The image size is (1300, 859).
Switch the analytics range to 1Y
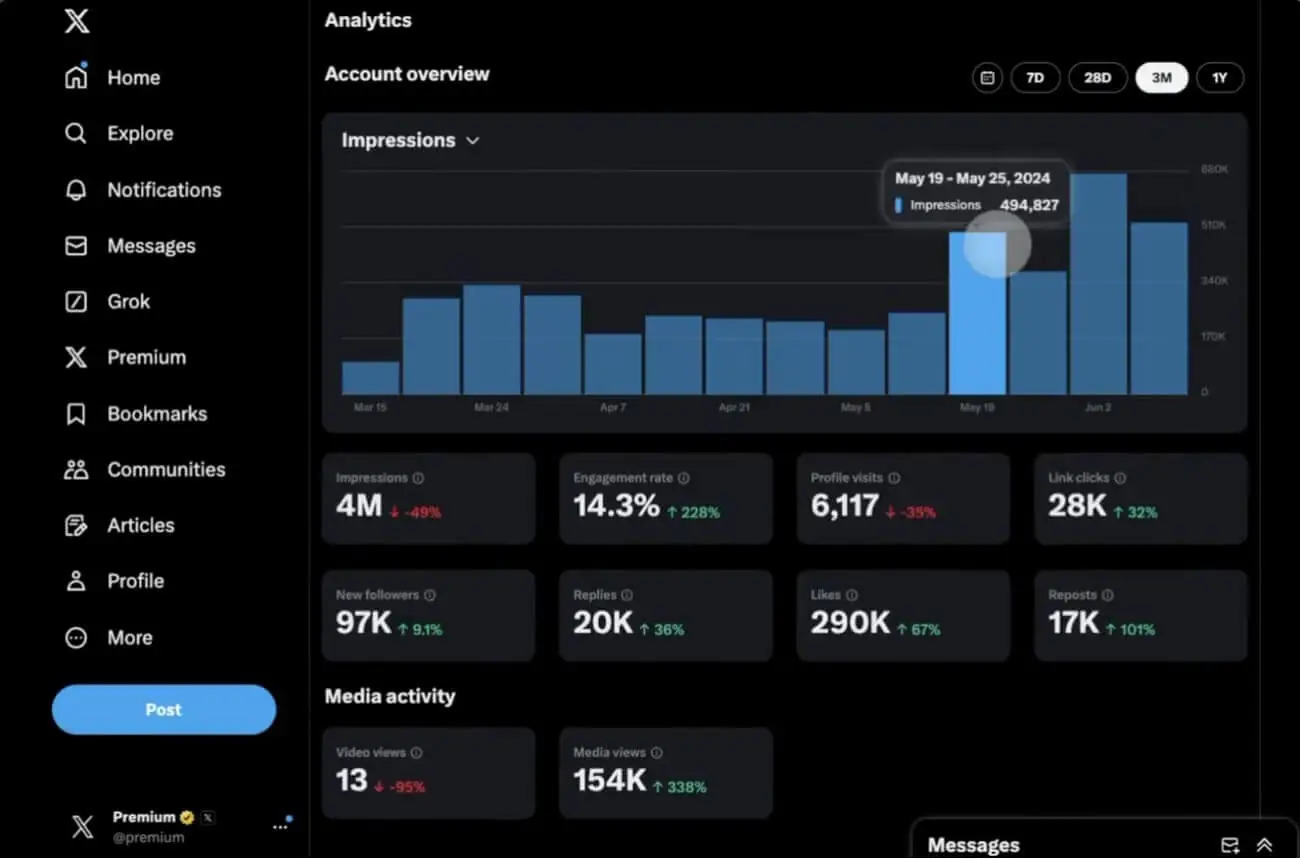[1220, 77]
